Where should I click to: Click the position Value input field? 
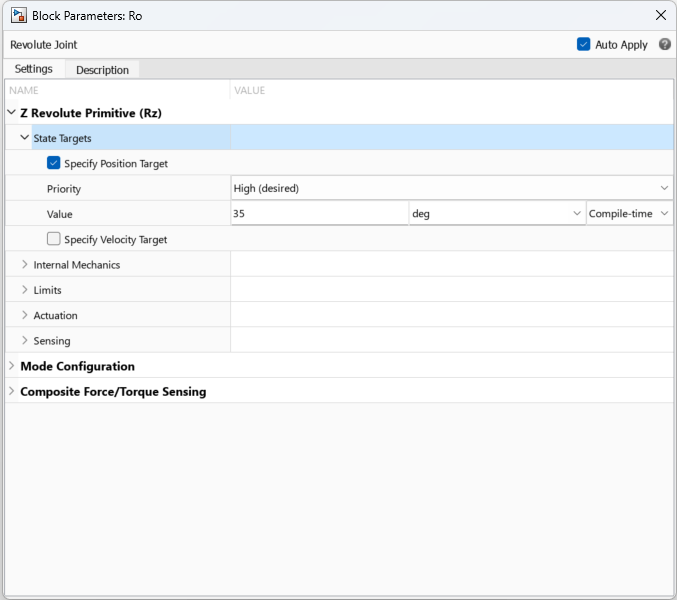318,214
